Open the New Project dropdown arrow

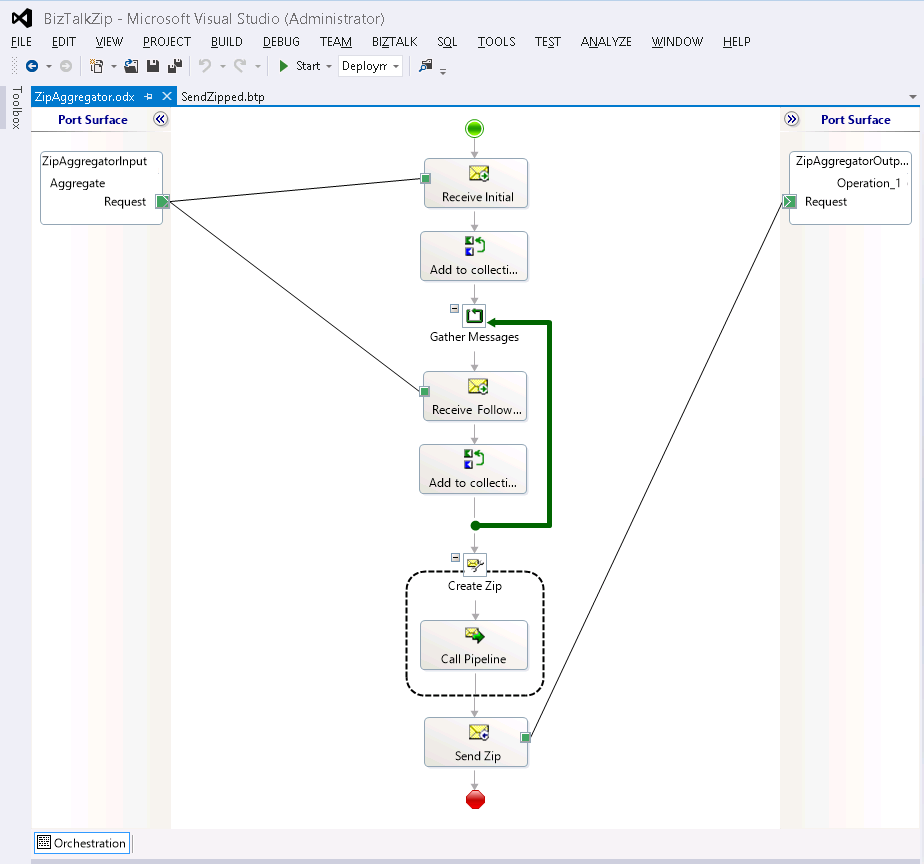pyautogui.click(x=113, y=67)
